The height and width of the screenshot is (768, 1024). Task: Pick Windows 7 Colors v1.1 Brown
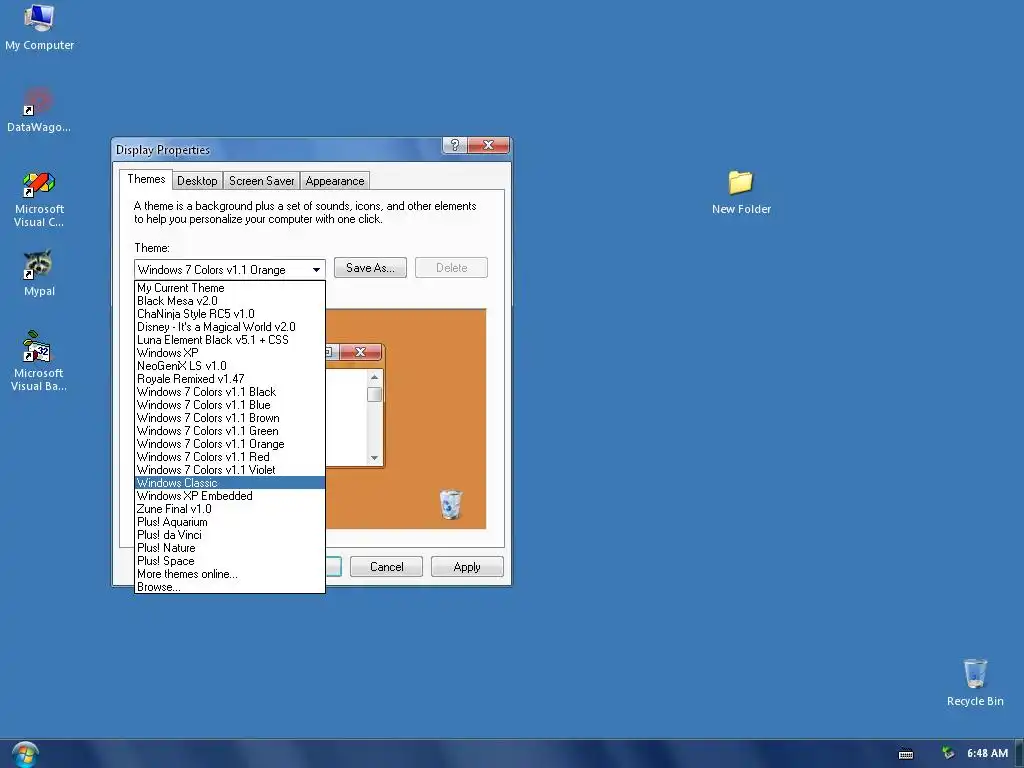[230, 418]
